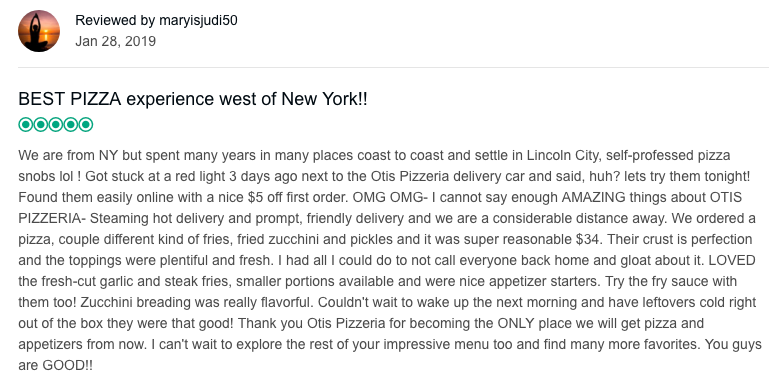Click the words "Reviewed by"
Viewport: 781px width, 388px height.
point(115,20)
